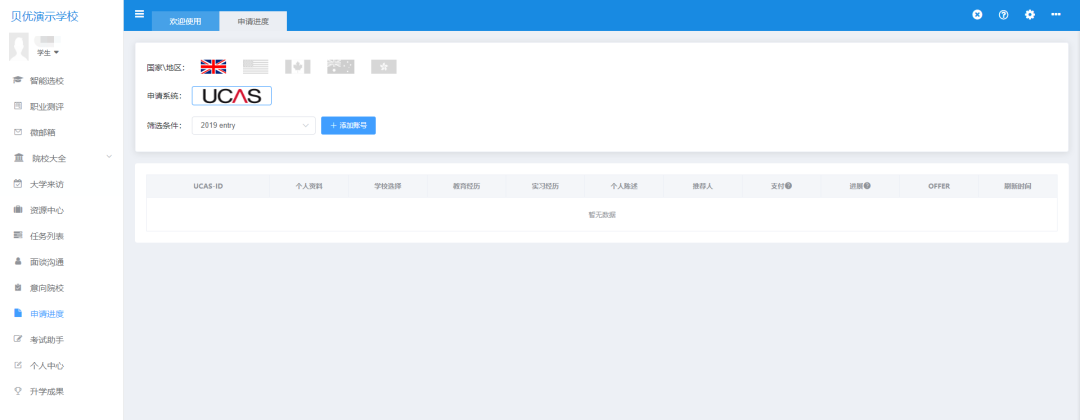This screenshot has height=420, width=1080.
Task: Select the United Kingdom flag
Action: pos(213,67)
